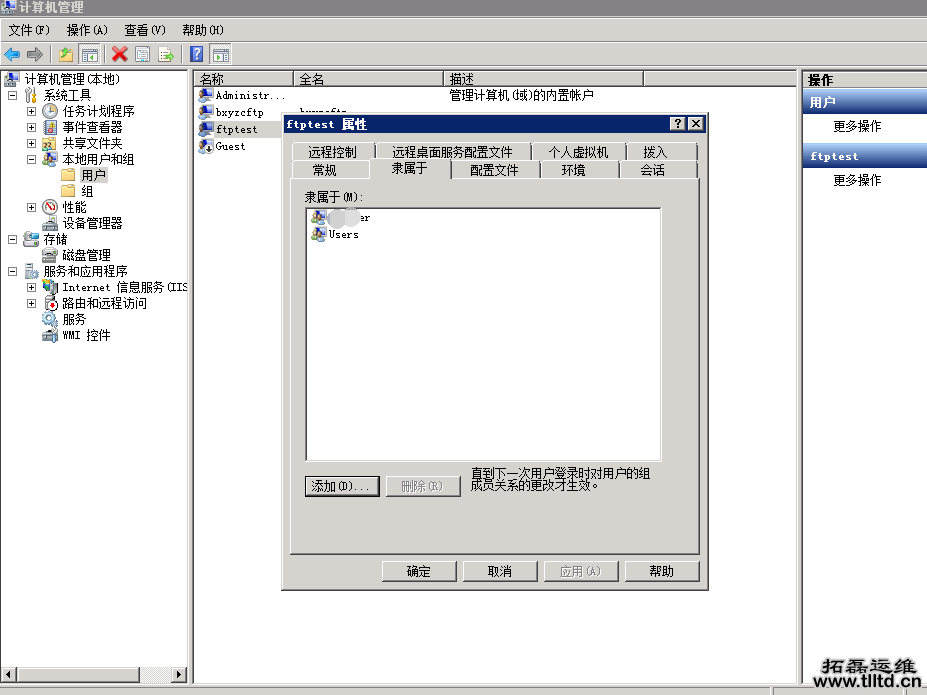
Task: Click the Show/Hide action pane toolbar icon
Action: [219, 54]
